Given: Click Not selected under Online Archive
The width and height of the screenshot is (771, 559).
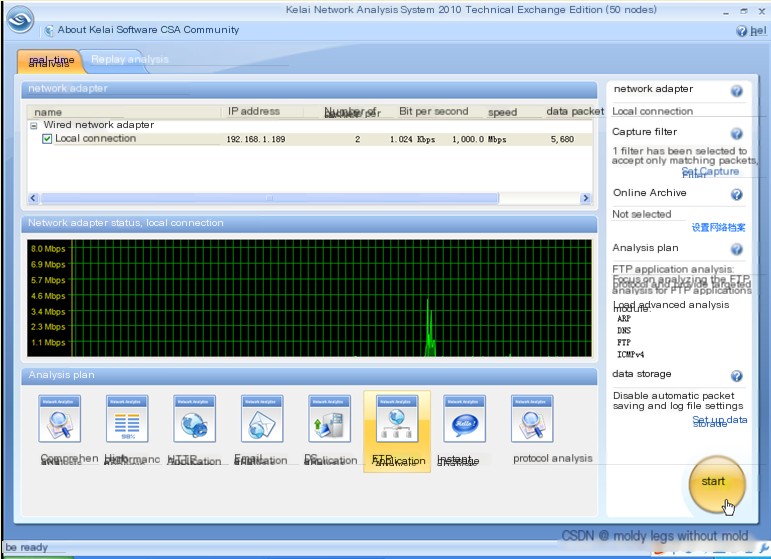Looking at the screenshot, I should click(641, 214).
